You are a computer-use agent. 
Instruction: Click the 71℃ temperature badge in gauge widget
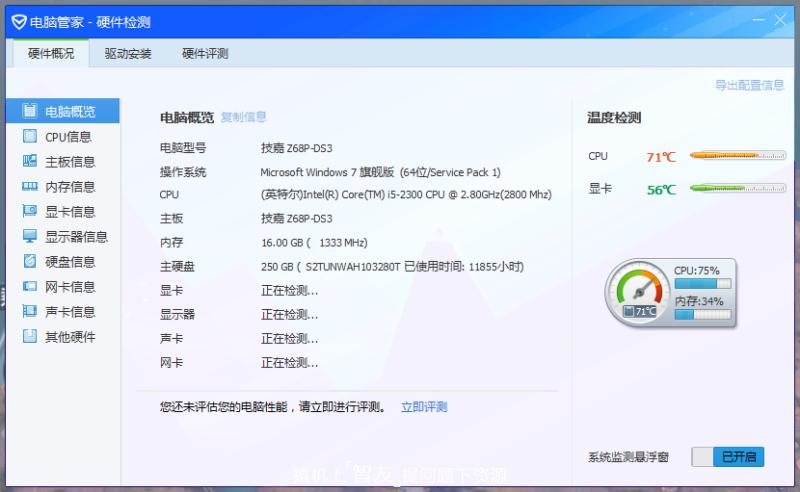click(640, 311)
